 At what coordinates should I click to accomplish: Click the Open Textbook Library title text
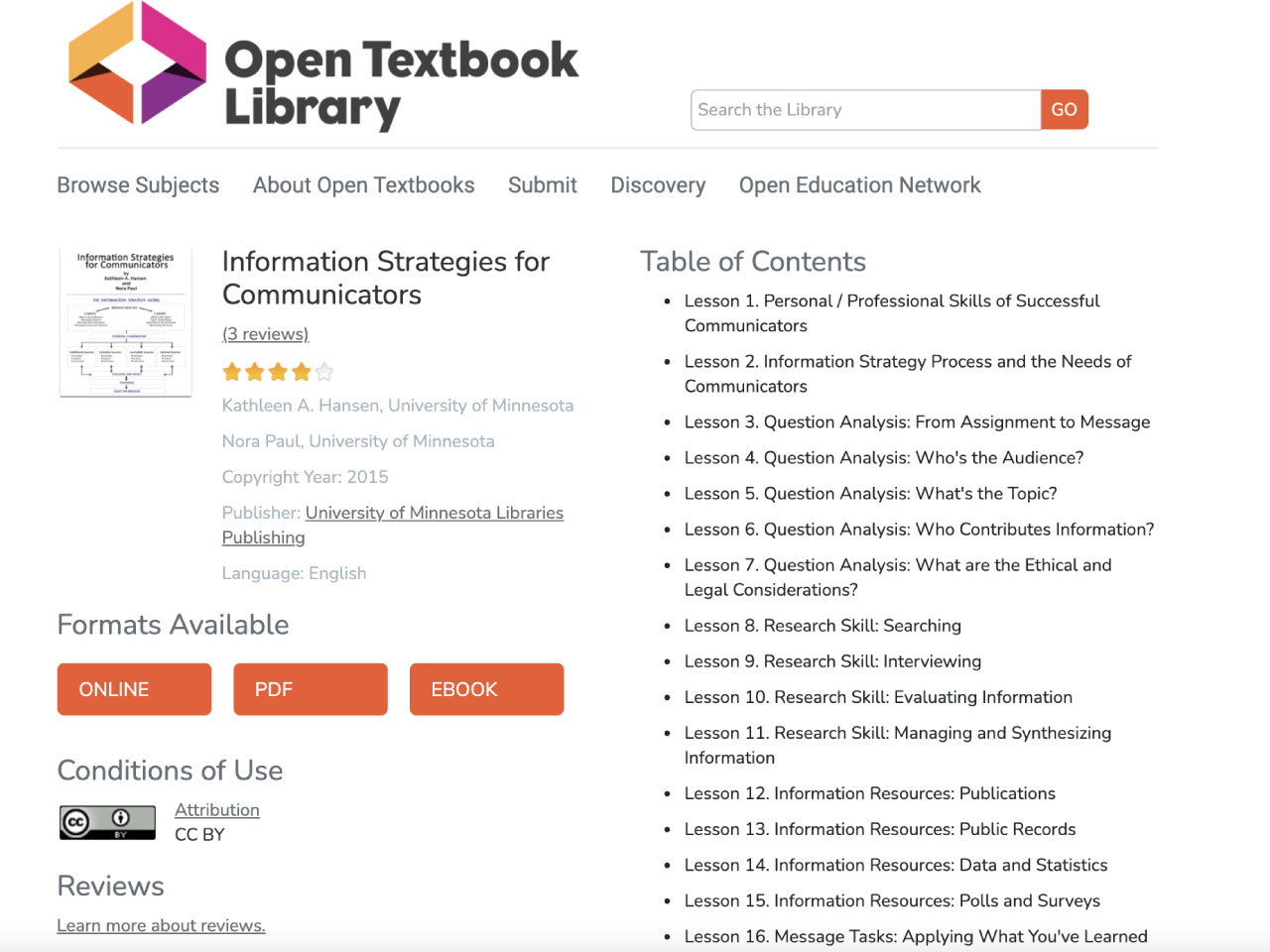pos(401,84)
